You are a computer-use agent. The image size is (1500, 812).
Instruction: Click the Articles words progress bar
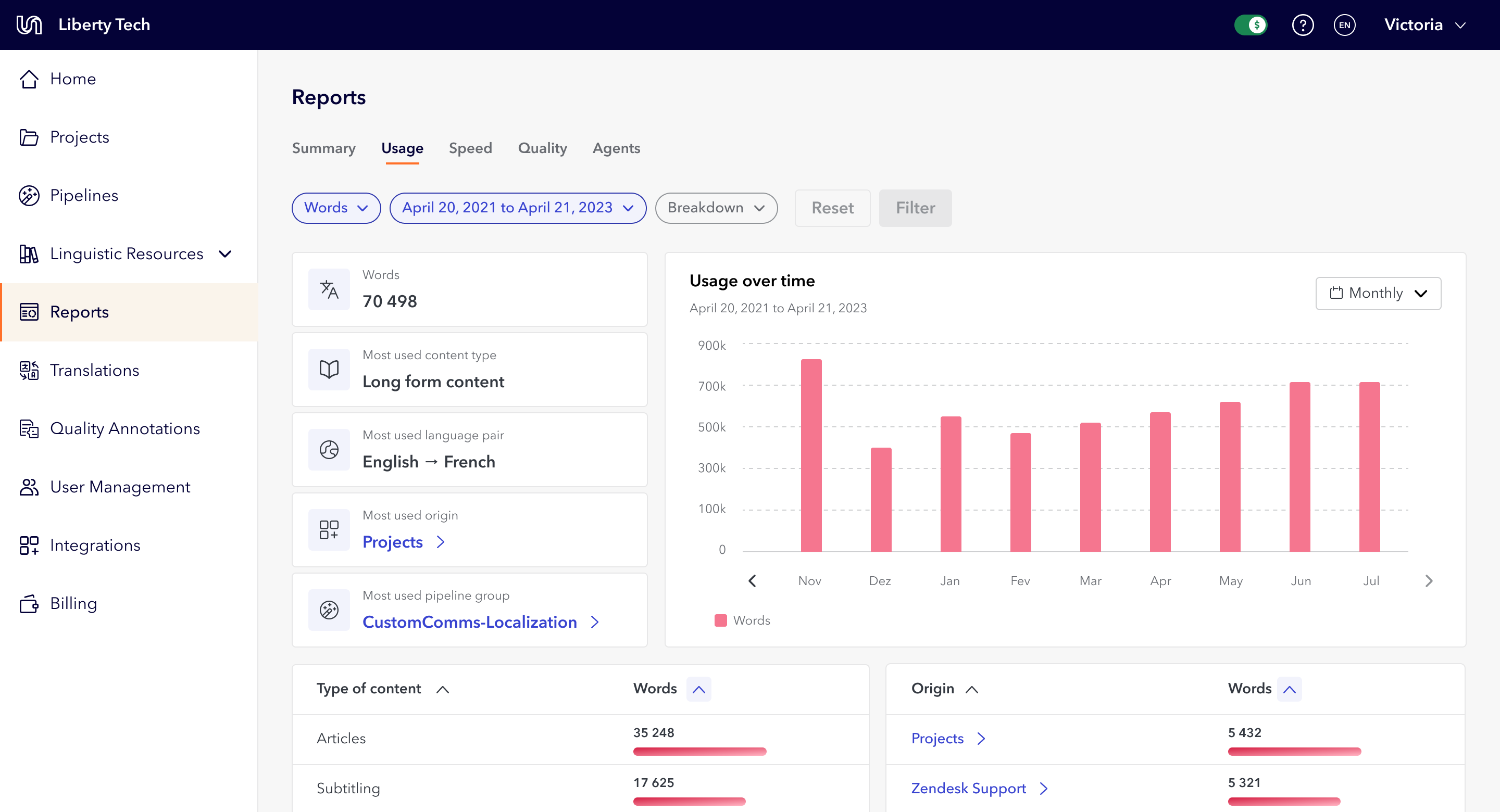[700, 752]
